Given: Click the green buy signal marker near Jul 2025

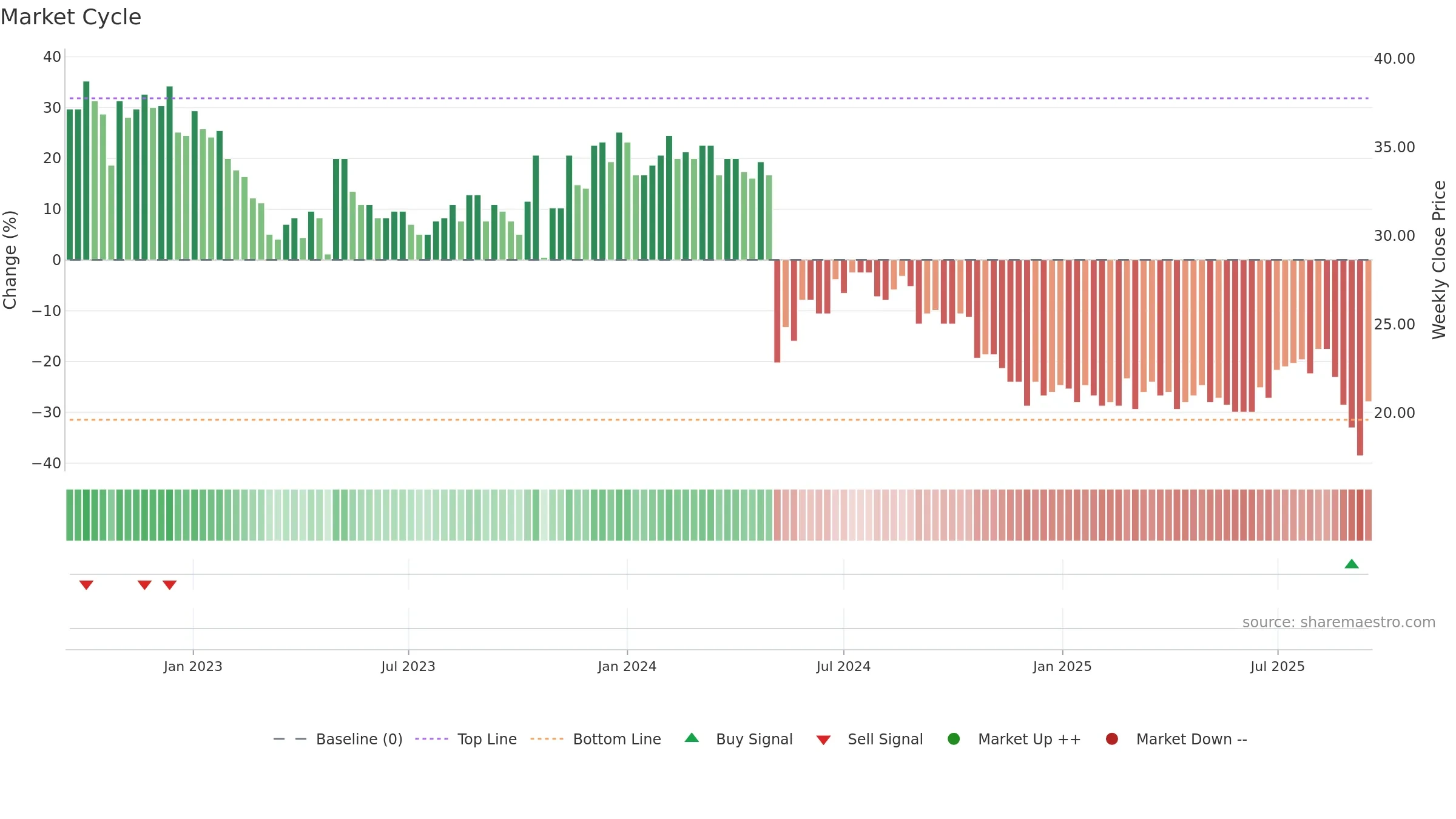Looking at the screenshot, I should [1352, 564].
